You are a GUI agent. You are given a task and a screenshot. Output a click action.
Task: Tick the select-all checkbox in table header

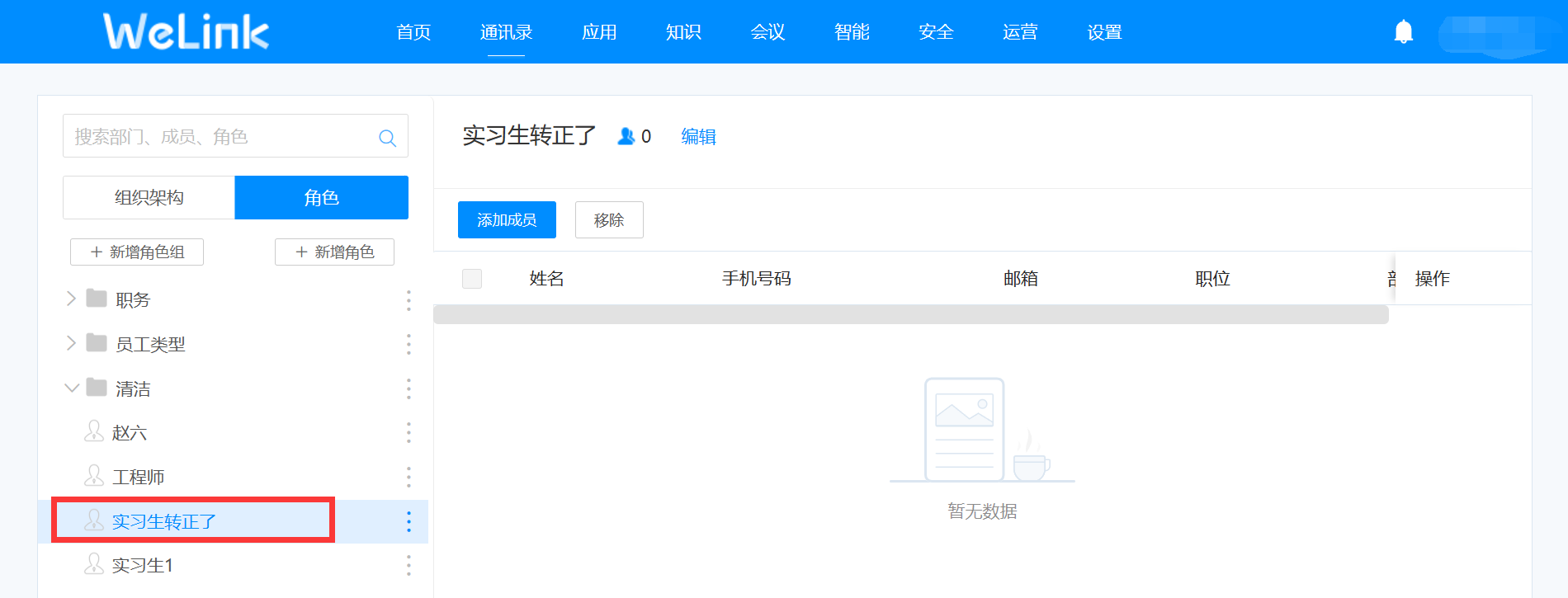click(x=472, y=279)
